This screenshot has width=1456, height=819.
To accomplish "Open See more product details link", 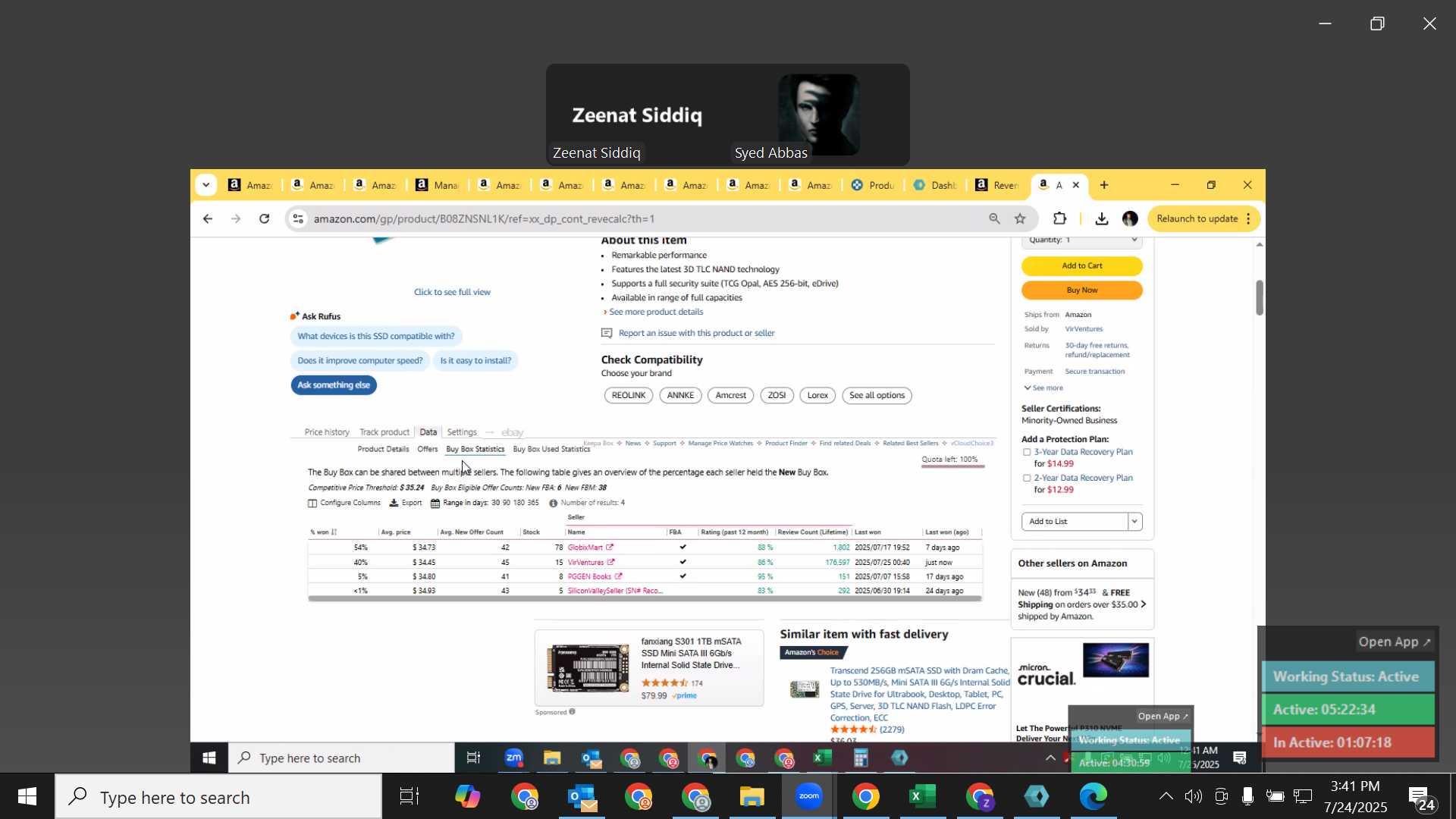I will click(656, 312).
